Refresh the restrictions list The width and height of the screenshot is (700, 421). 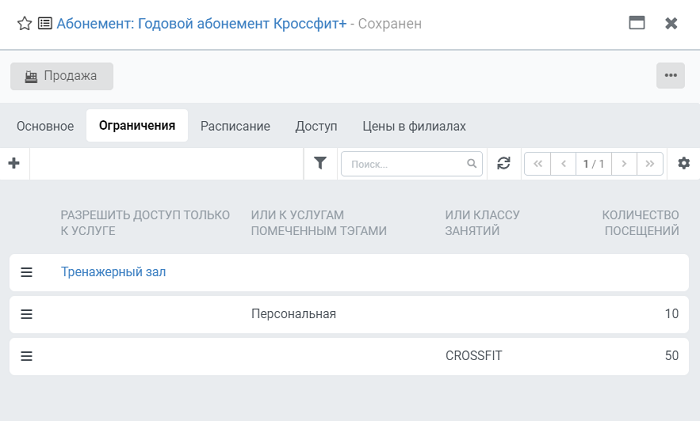coord(504,163)
